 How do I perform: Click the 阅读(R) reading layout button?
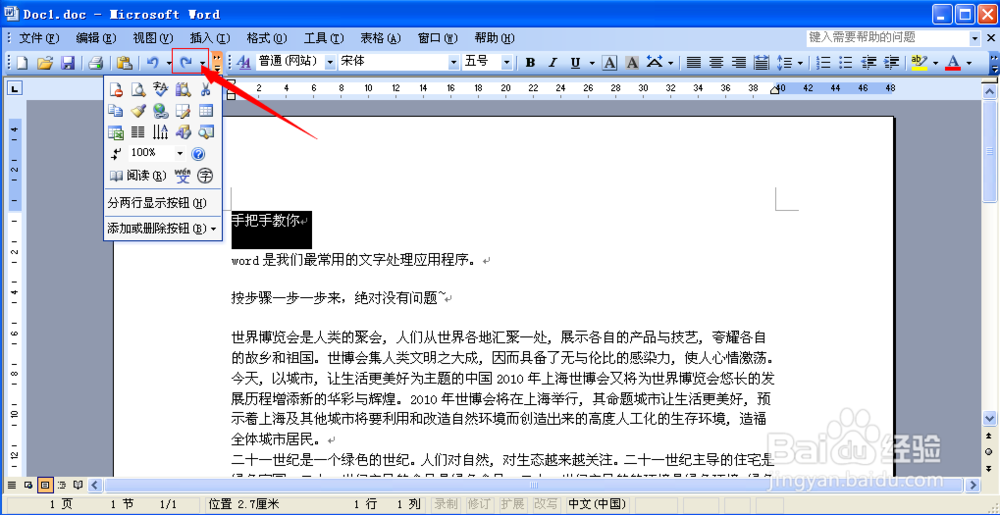[138, 175]
